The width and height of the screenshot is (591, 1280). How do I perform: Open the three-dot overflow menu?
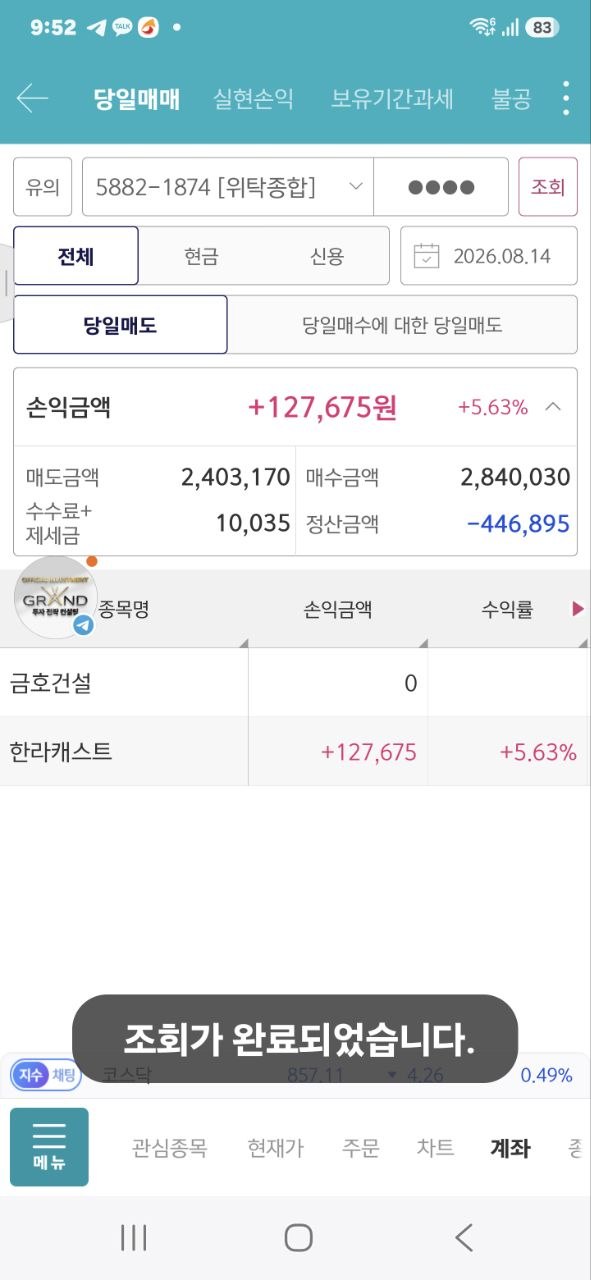click(x=566, y=98)
